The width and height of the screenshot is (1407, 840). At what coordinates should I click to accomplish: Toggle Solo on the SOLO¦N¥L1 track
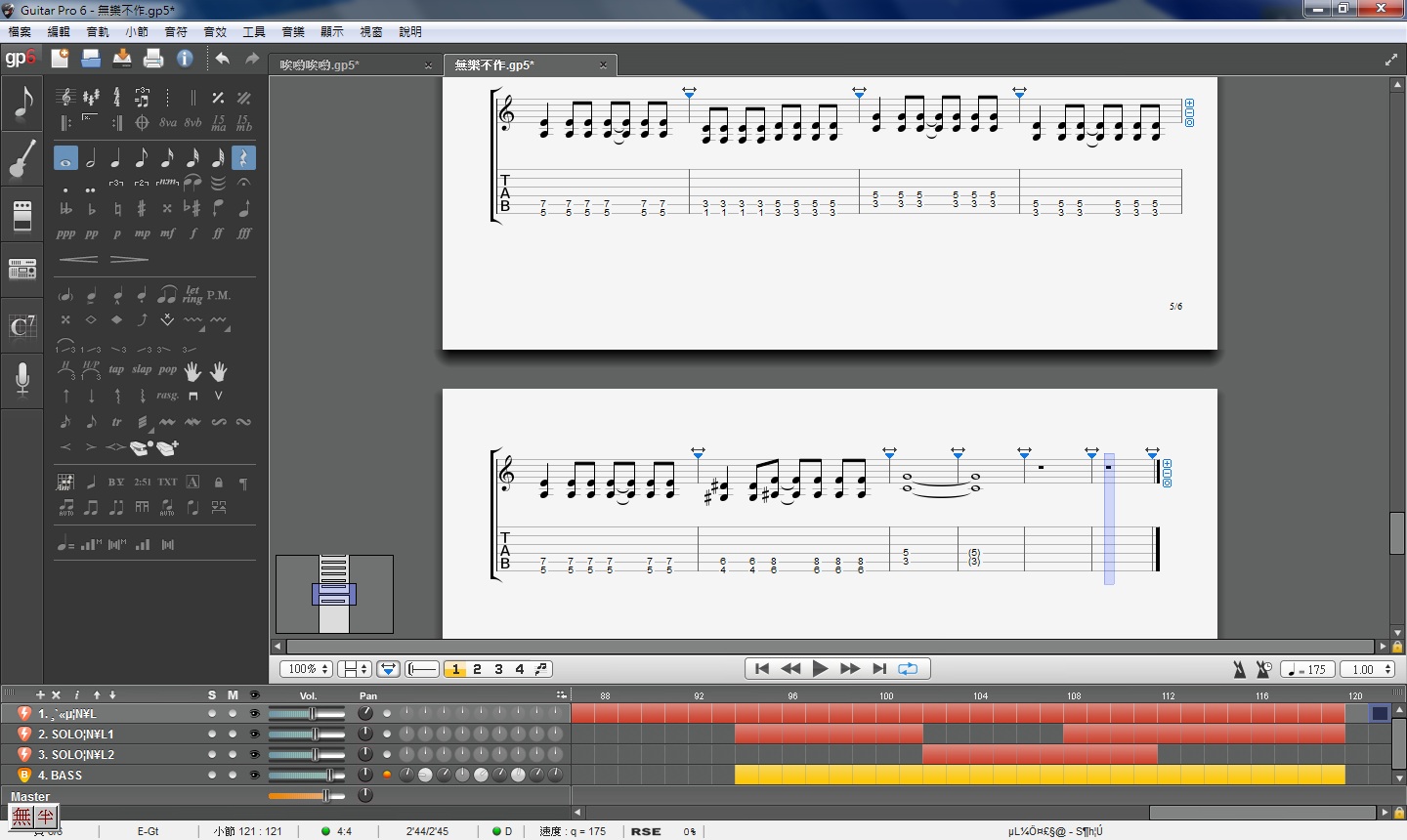[x=212, y=734]
